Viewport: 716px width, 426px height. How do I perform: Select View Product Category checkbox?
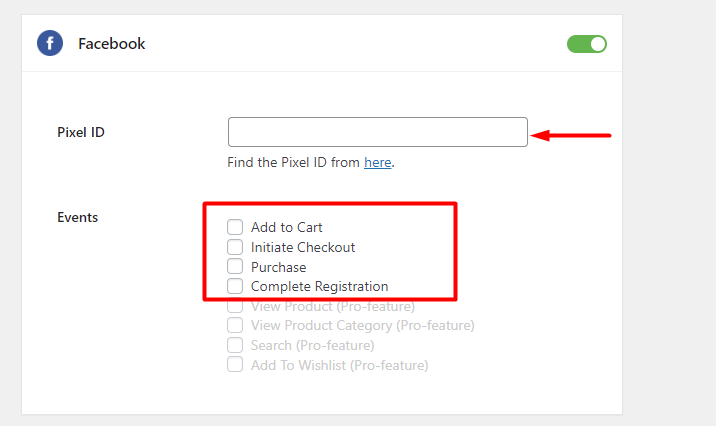coord(235,325)
